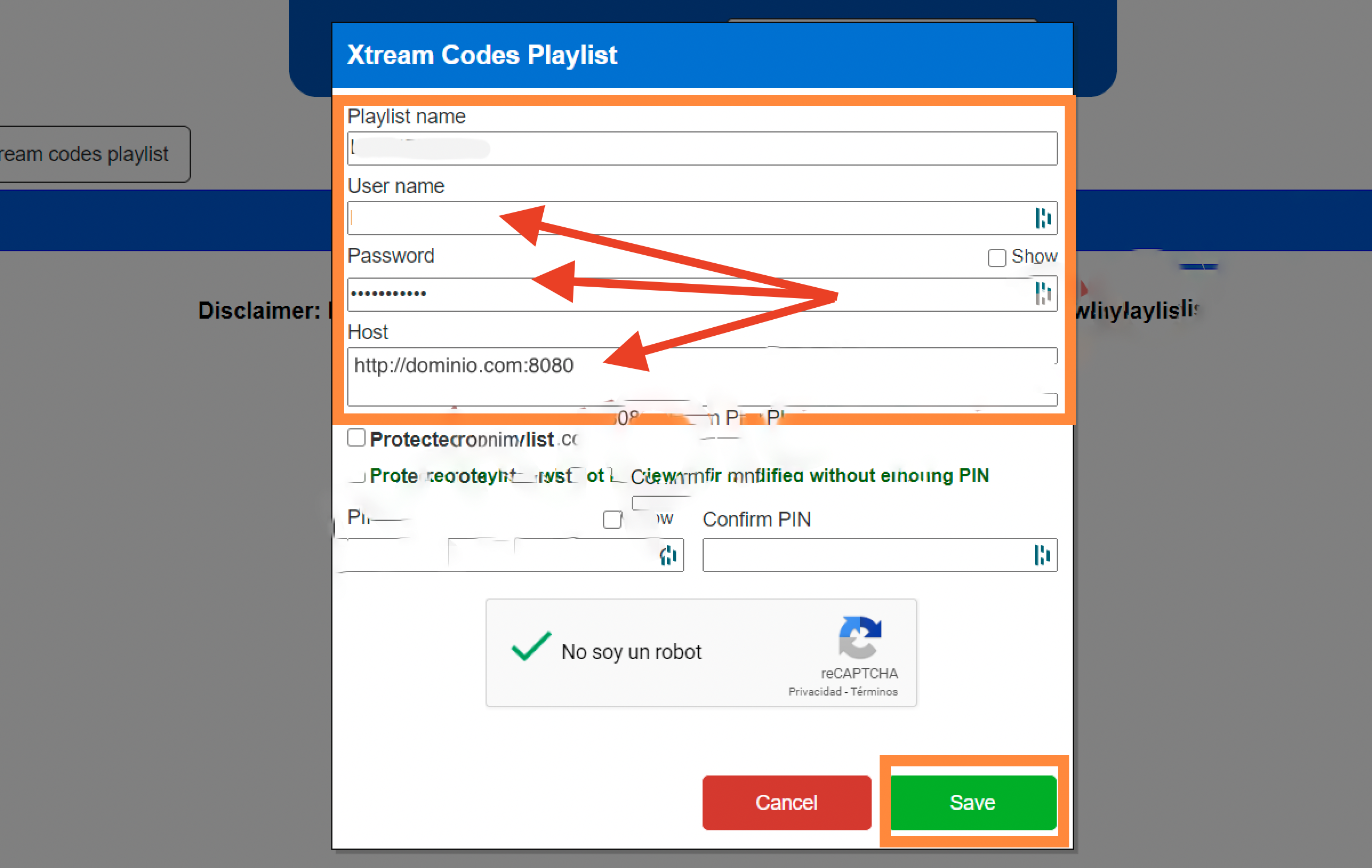Click the Xtream codes playlist button behind dialog
Viewport: 1372px width, 868px height.
(x=95, y=154)
